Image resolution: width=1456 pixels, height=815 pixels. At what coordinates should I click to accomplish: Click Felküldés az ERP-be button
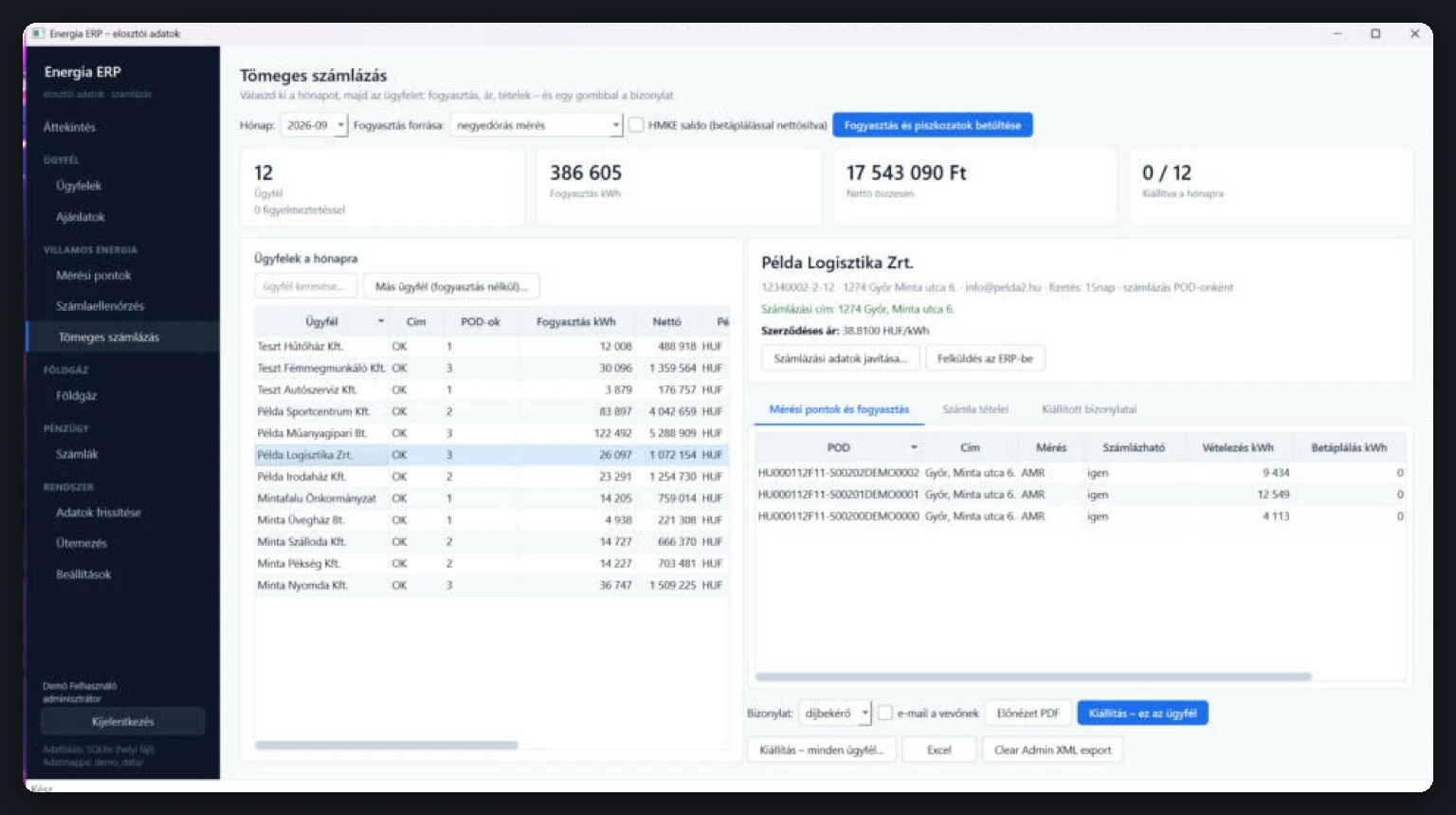[x=986, y=358]
